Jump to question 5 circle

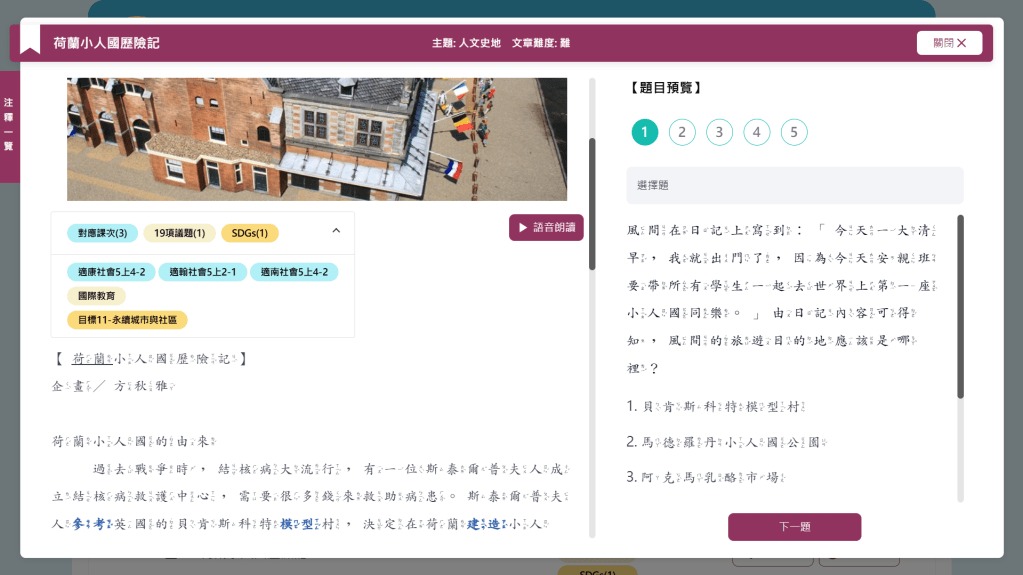point(794,132)
